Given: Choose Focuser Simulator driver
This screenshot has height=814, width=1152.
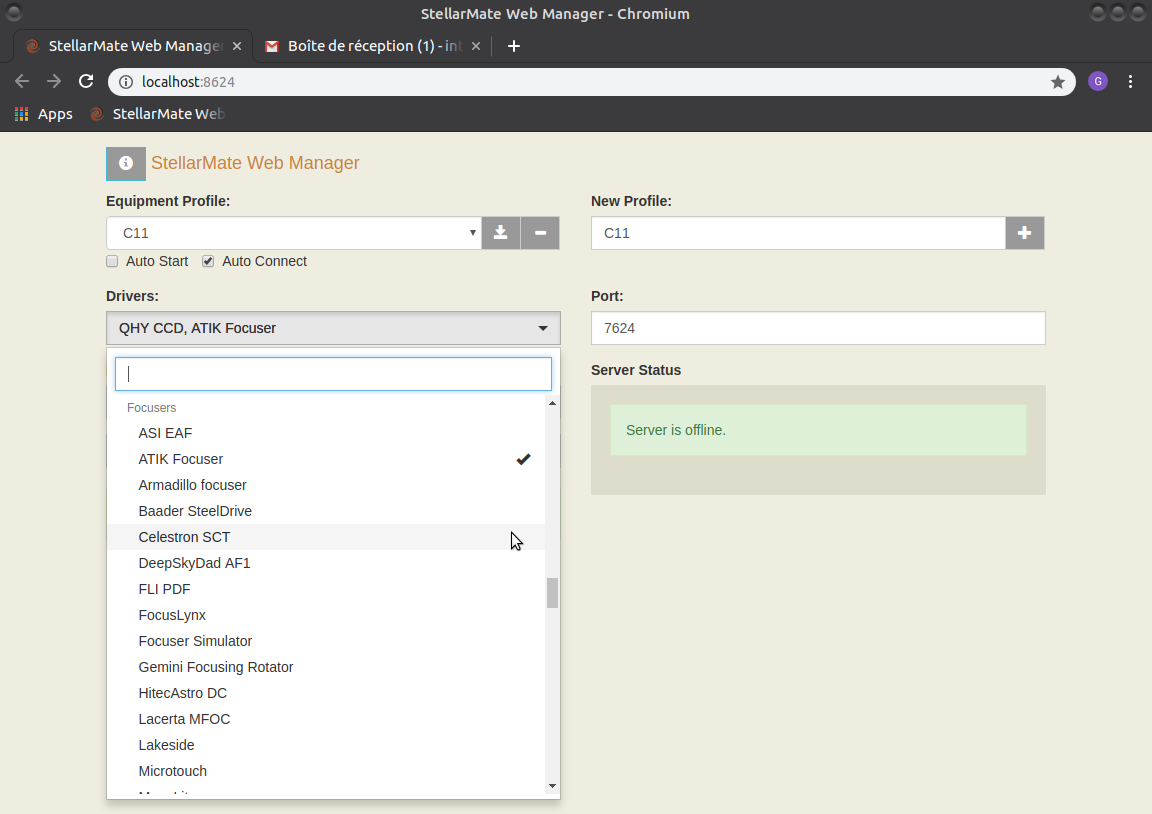Looking at the screenshot, I should pos(195,641).
